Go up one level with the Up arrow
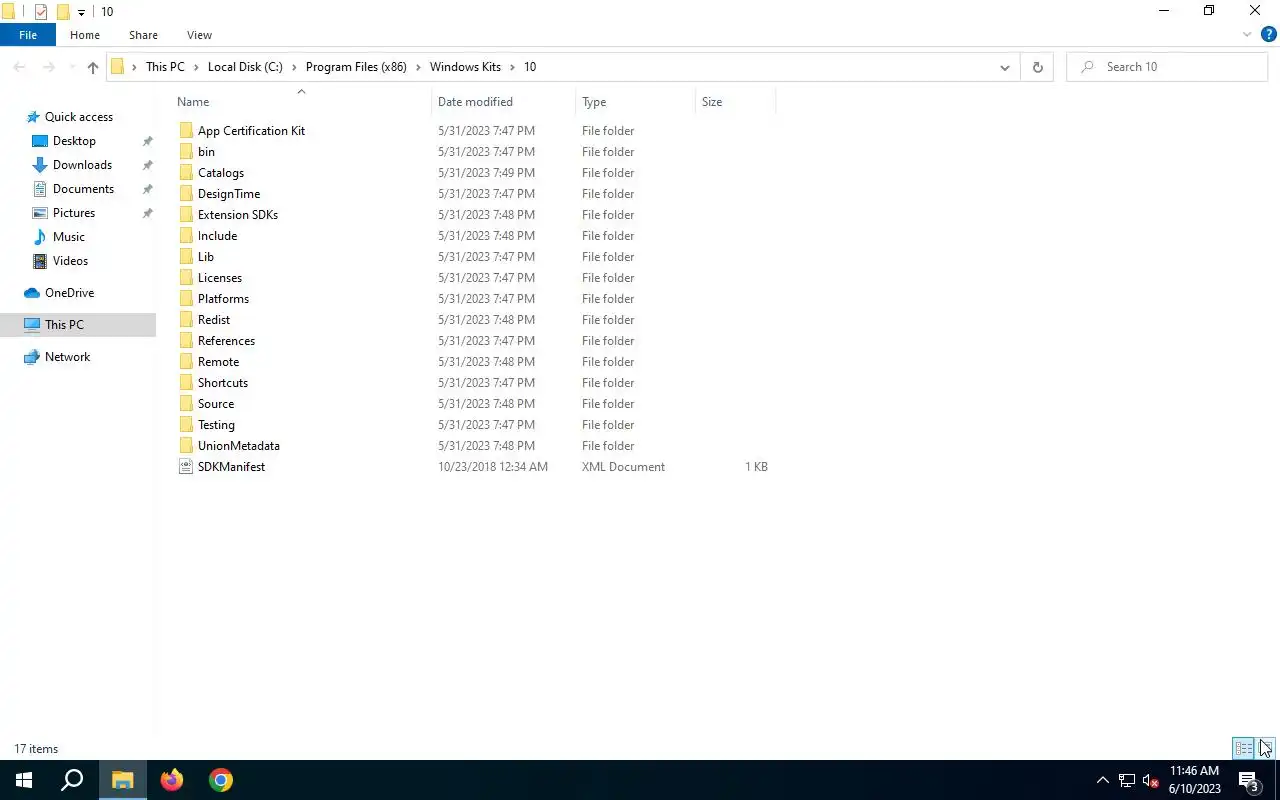The image size is (1280, 800). pos(93,67)
